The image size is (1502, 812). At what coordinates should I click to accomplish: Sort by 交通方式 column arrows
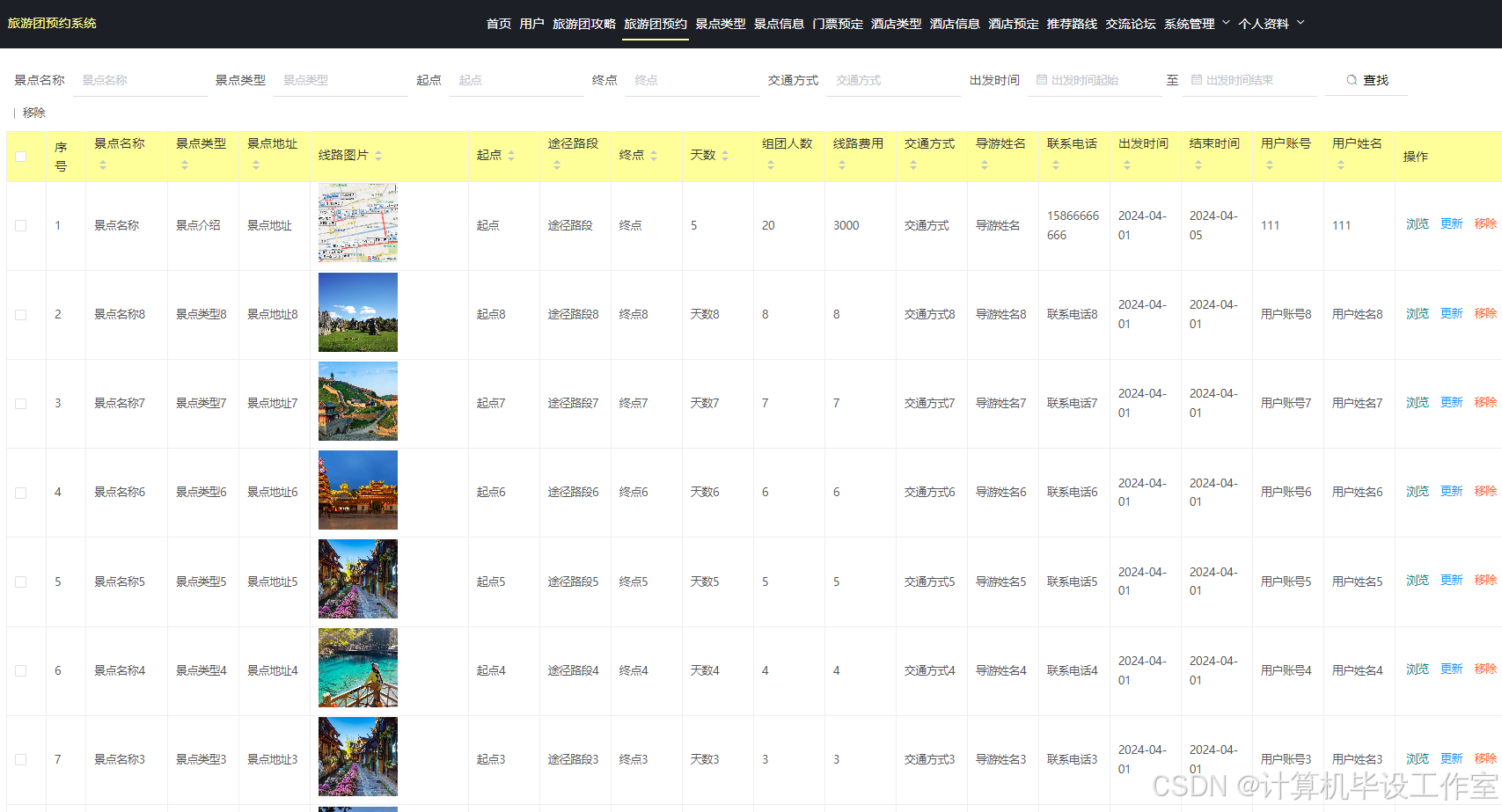tap(913, 165)
